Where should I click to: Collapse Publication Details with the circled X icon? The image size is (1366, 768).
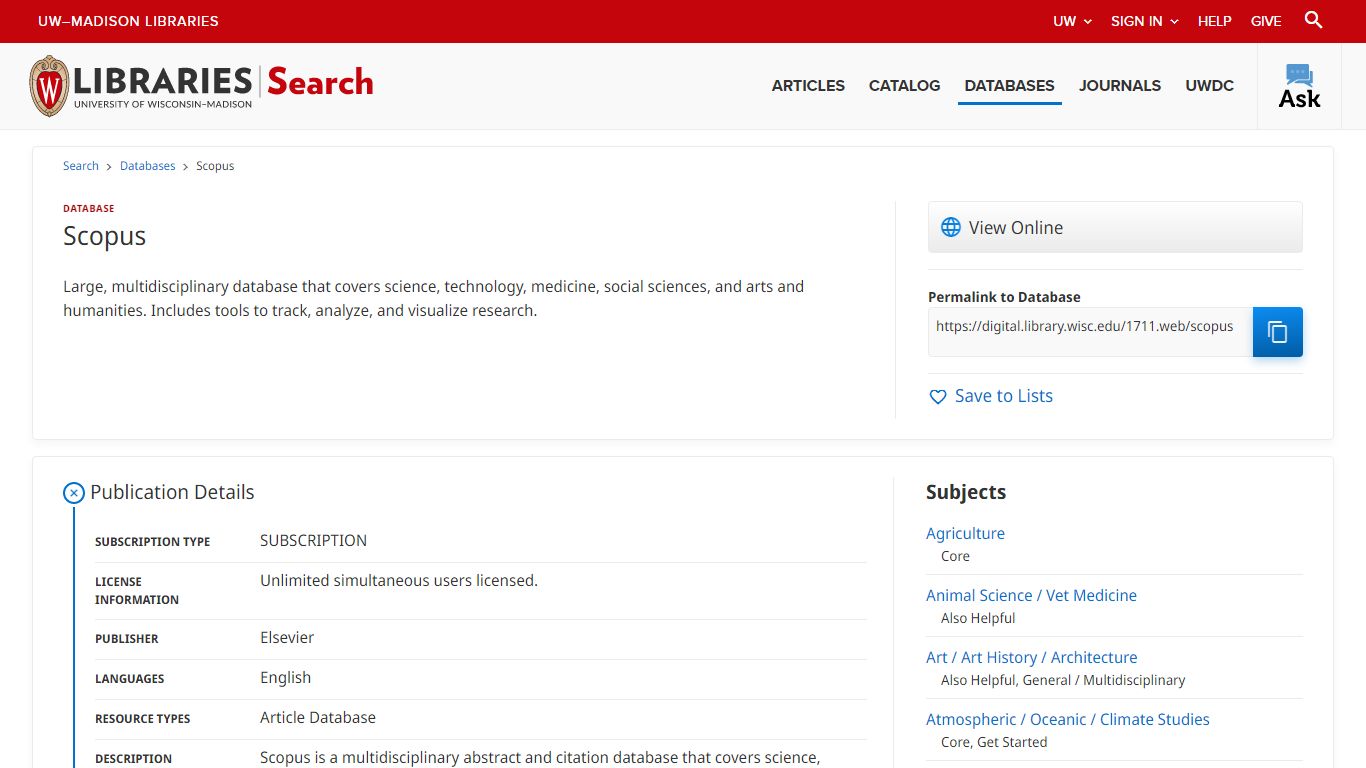(74, 493)
